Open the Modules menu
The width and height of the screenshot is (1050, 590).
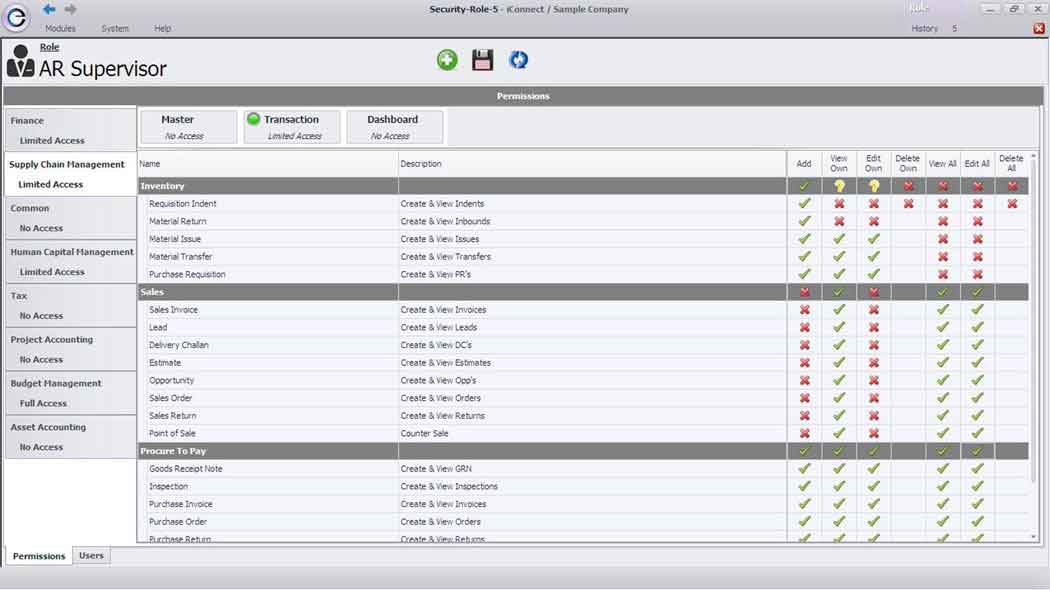point(60,29)
